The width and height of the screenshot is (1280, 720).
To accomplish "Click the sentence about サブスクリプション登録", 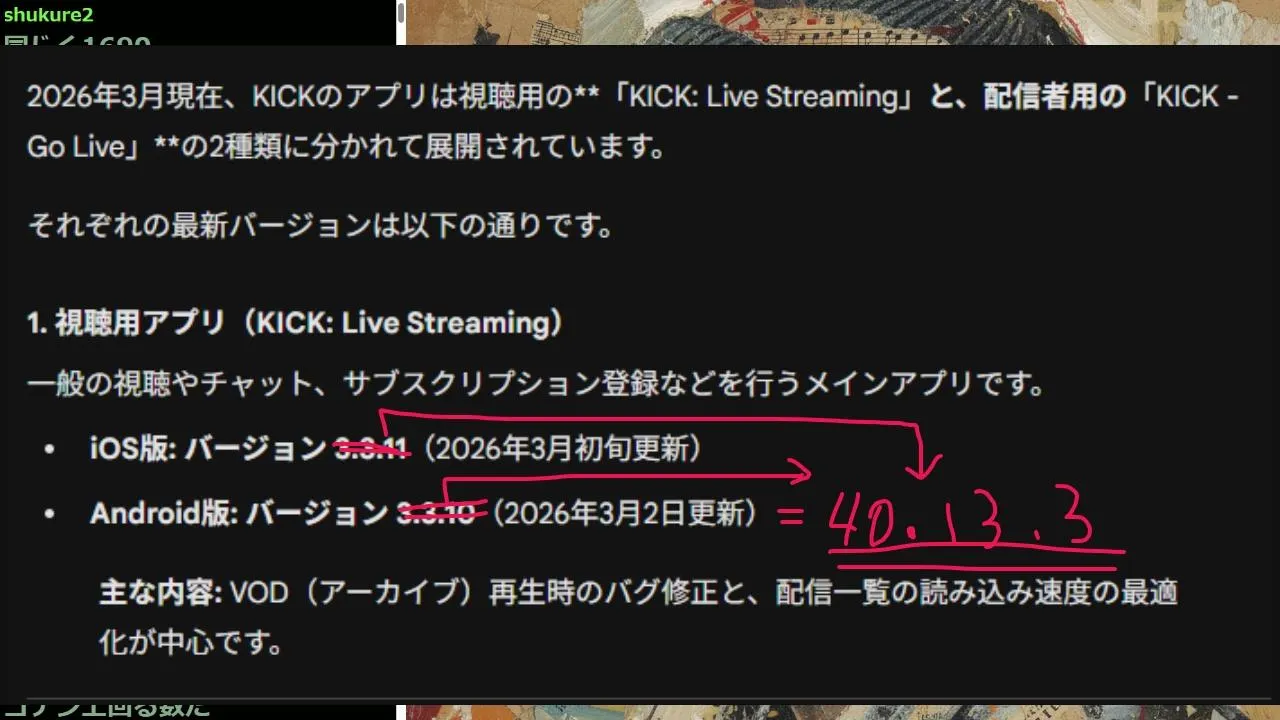I will pyautogui.click(x=536, y=385).
